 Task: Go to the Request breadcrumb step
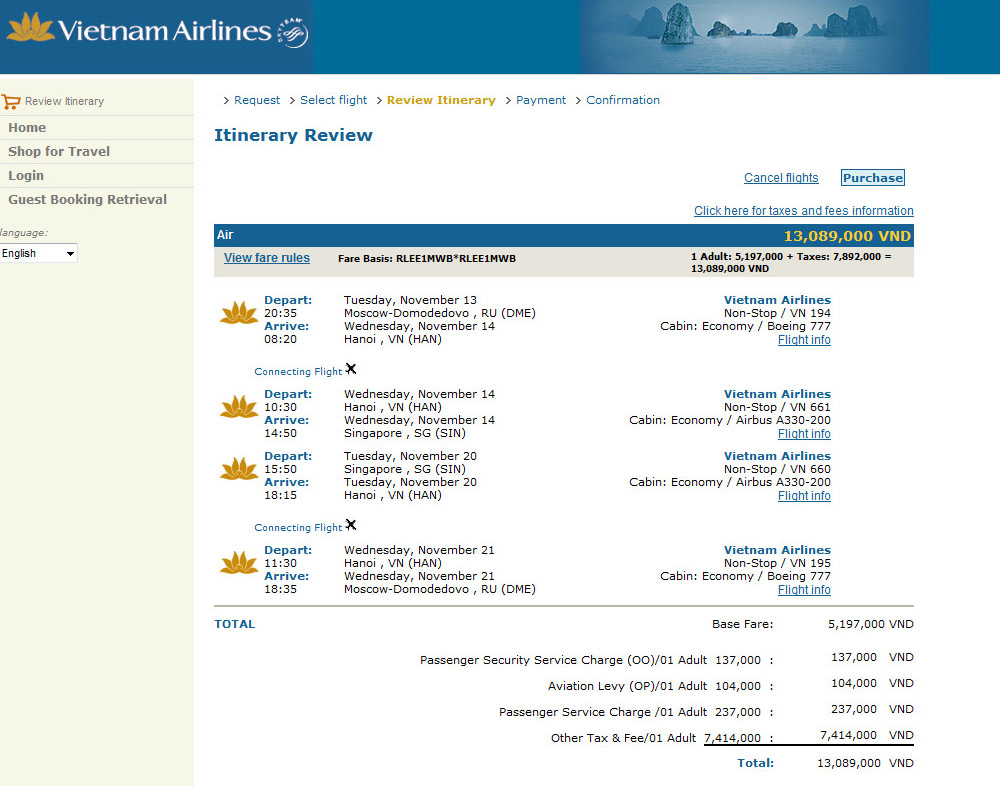256,100
